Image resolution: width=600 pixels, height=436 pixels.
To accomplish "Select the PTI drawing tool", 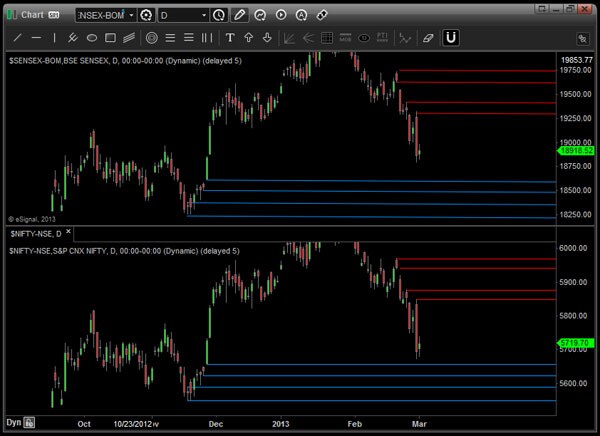I will pos(382,38).
